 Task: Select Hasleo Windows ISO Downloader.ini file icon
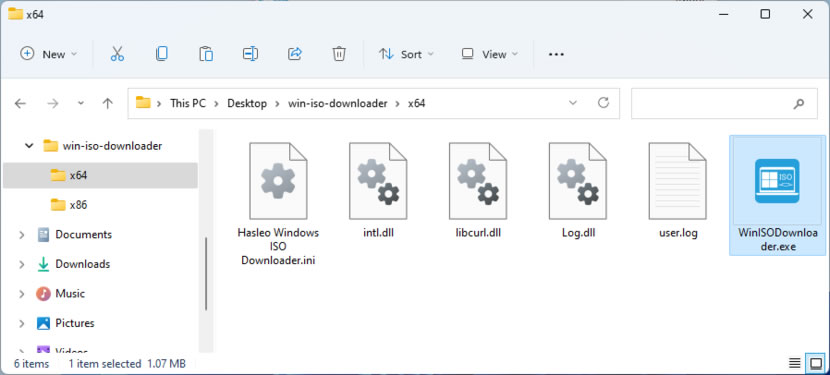click(278, 181)
